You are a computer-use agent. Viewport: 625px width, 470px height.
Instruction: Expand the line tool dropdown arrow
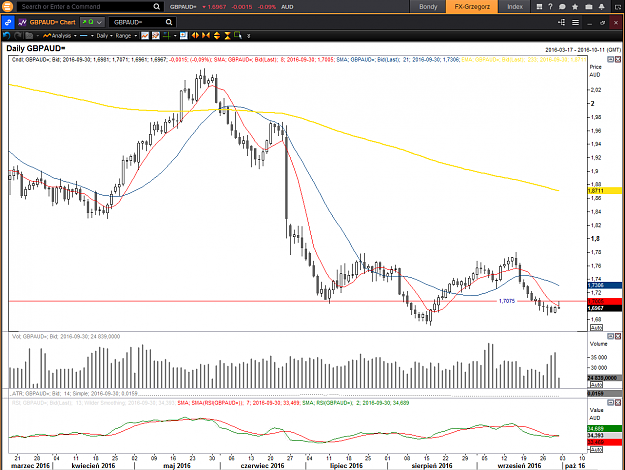coord(92,36)
